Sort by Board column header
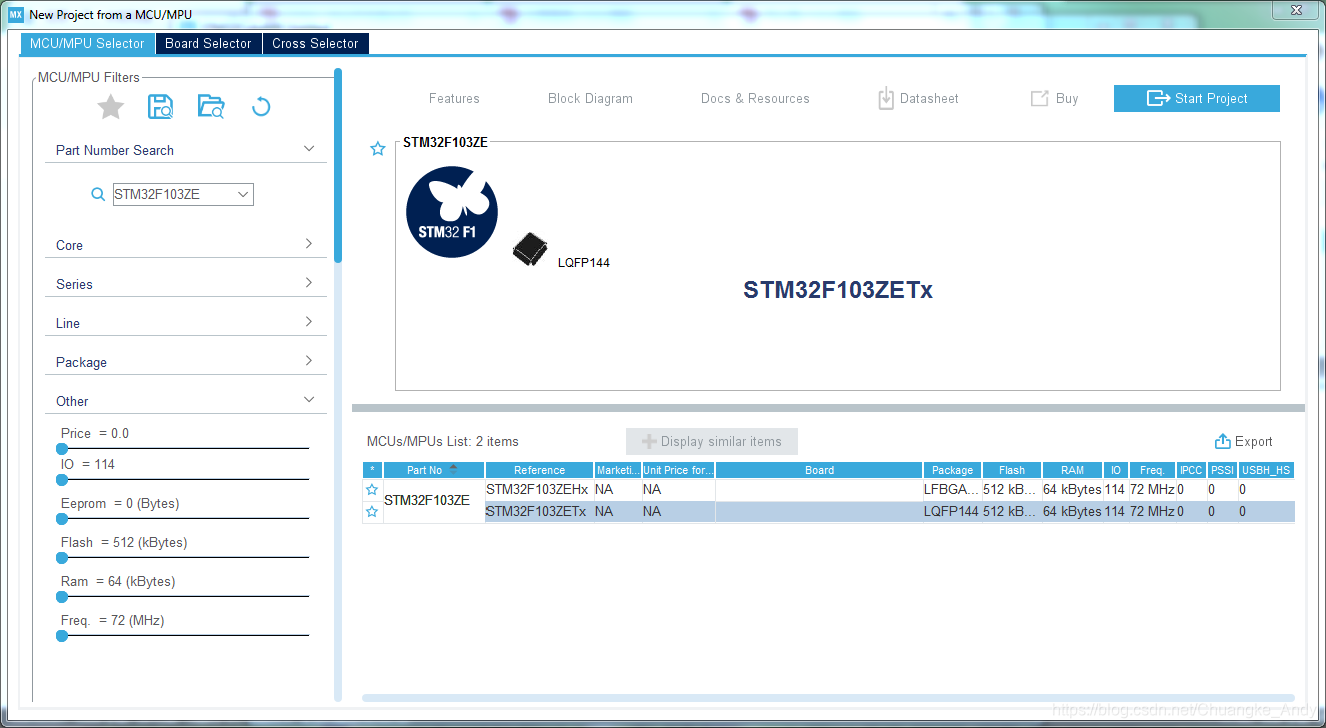 [819, 470]
